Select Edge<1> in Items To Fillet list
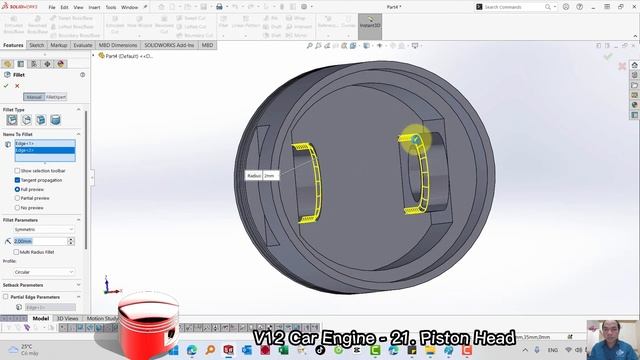 (45, 143)
